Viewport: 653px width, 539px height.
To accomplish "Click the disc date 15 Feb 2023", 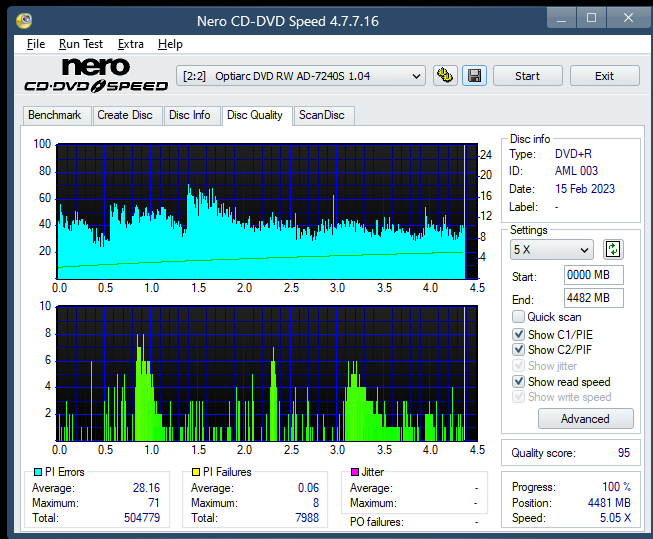I will tap(585, 189).
